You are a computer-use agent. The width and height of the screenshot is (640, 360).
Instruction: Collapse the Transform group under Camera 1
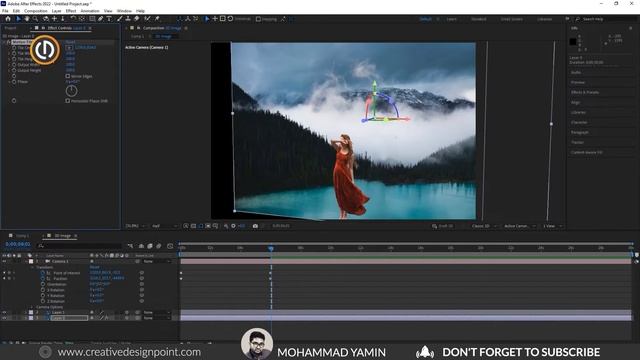[32, 267]
